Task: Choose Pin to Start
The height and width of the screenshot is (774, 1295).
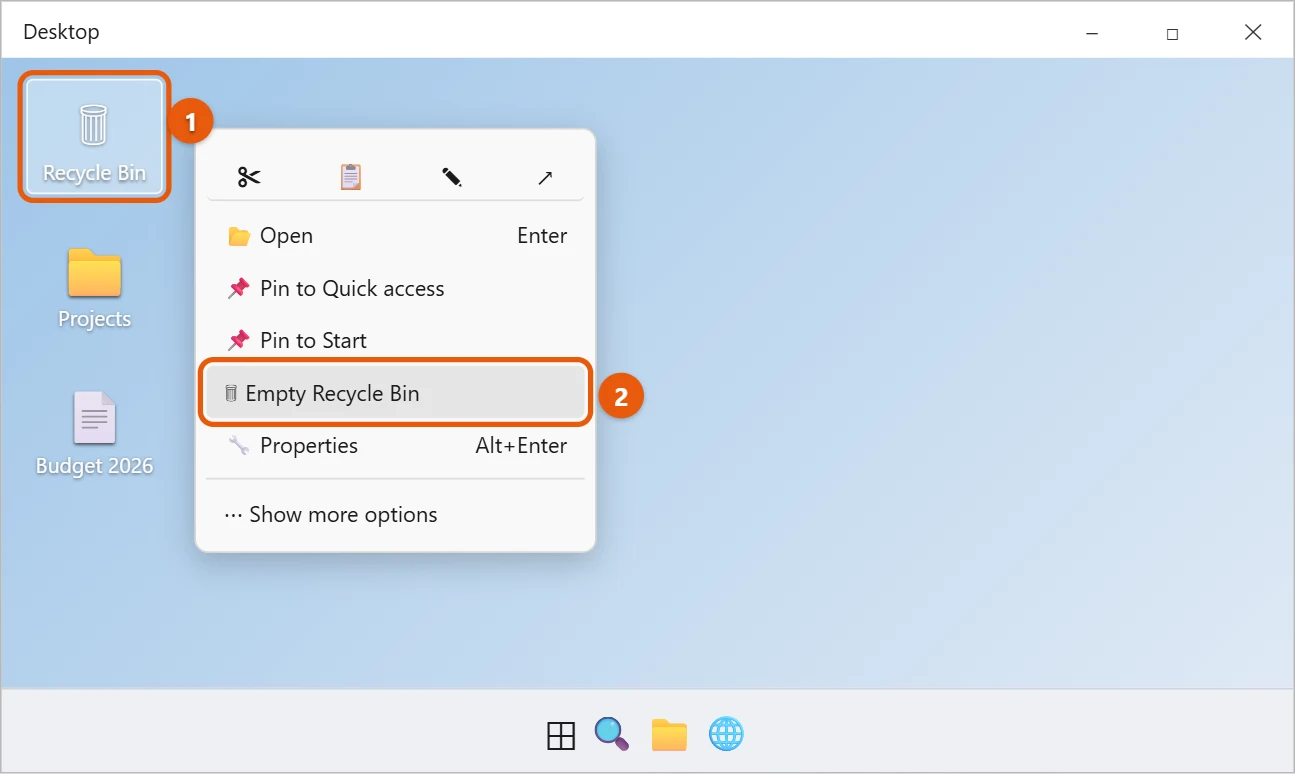Action: click(x=396, y=341)
